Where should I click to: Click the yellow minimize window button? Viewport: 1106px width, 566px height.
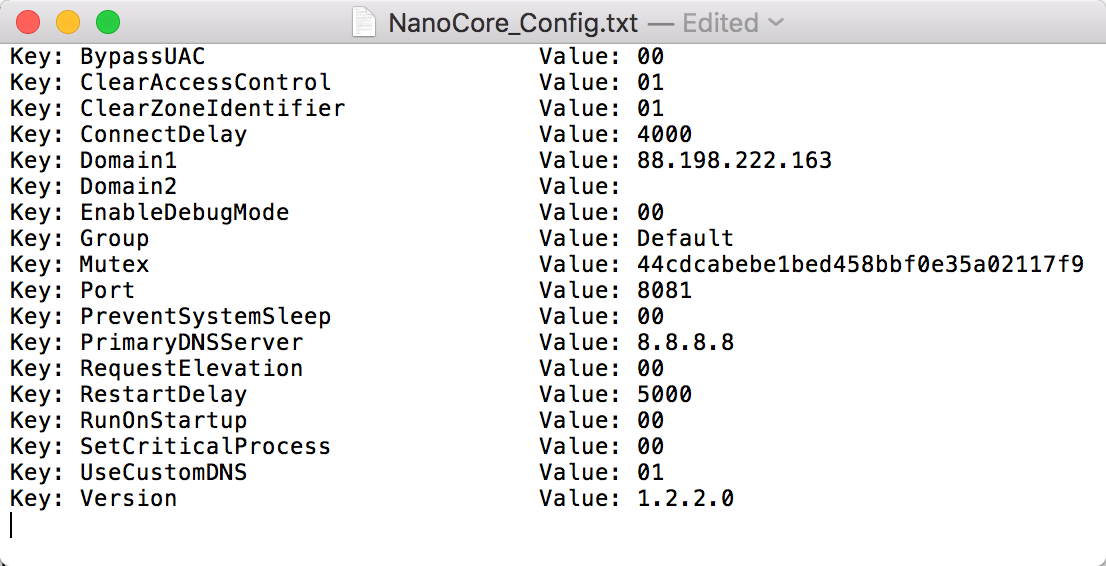68,23
